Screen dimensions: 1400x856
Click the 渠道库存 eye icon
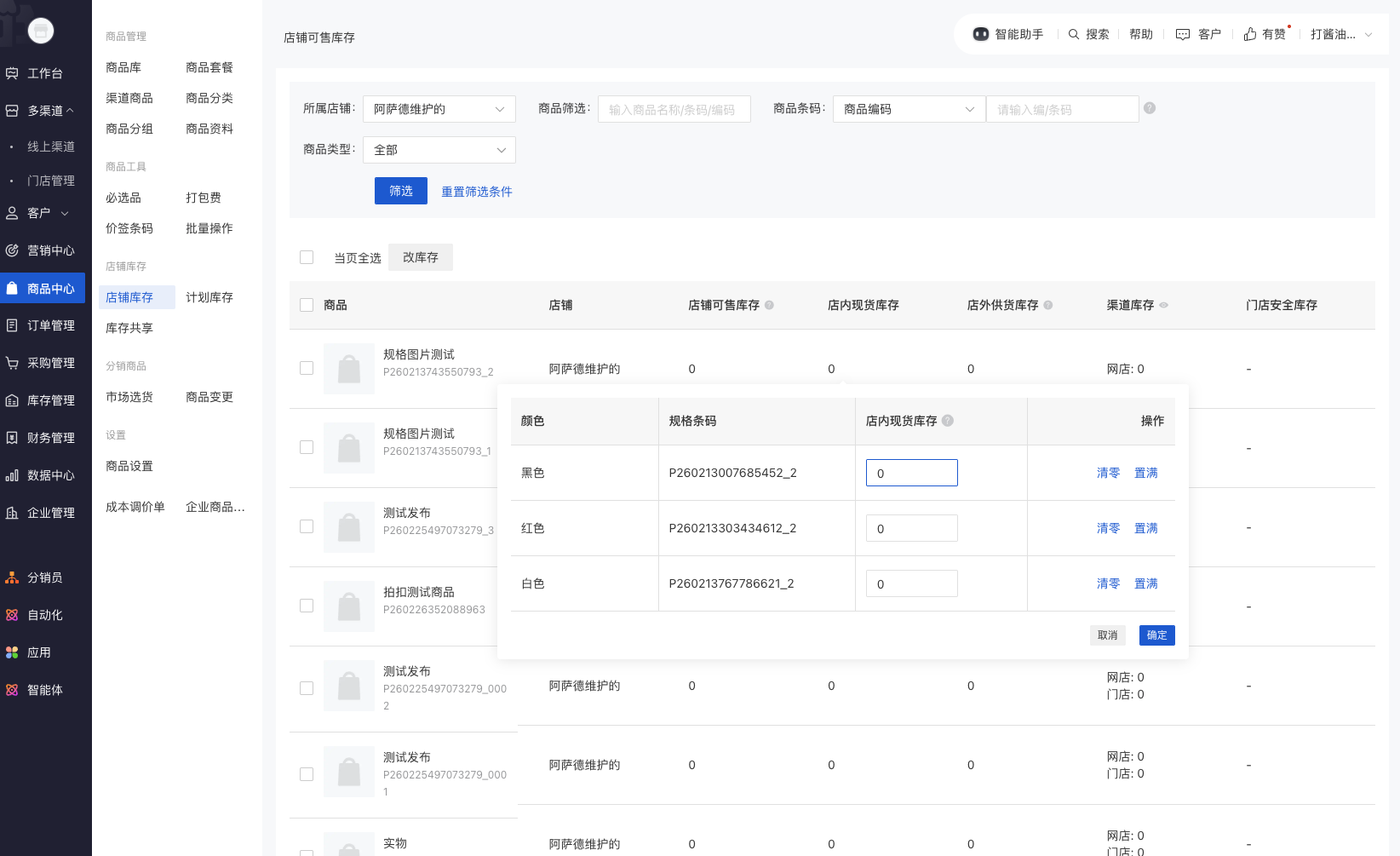(1164, 305)
